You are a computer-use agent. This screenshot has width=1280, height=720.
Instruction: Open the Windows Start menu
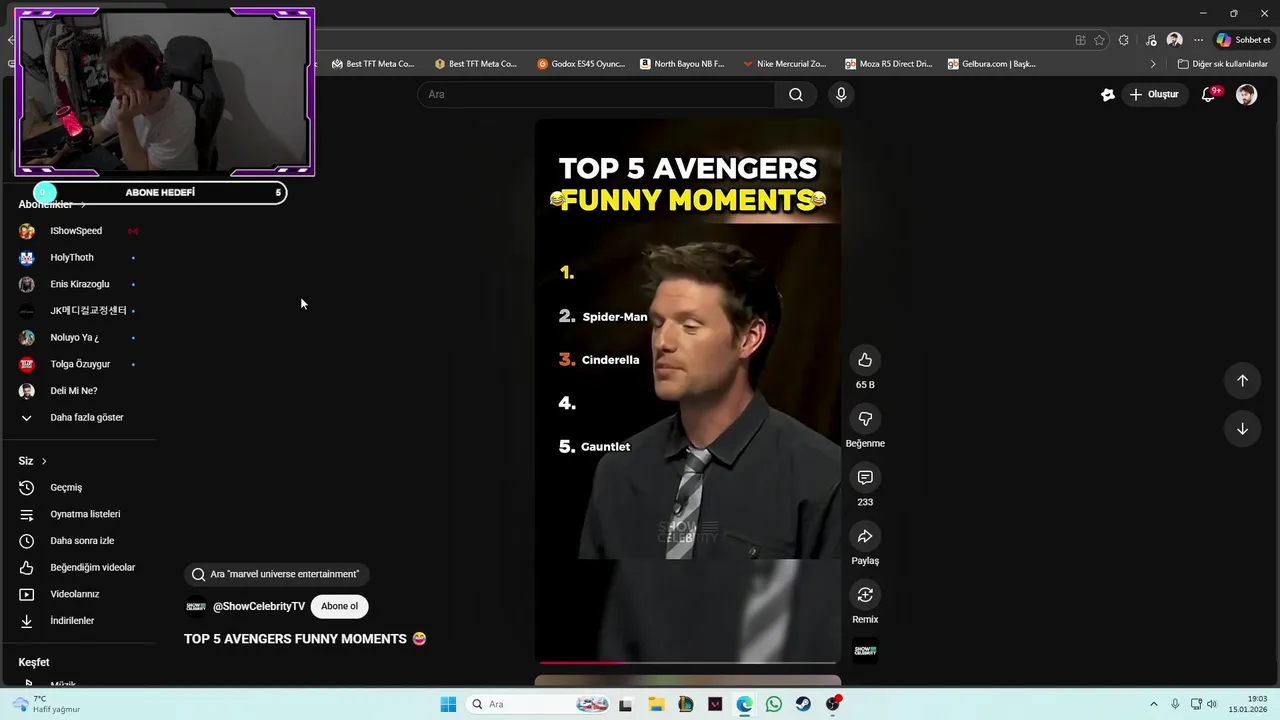448,704
